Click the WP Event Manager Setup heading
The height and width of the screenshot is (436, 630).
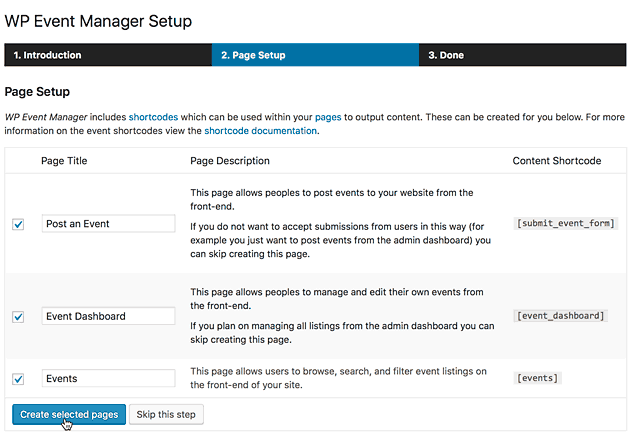pos(98,21)
